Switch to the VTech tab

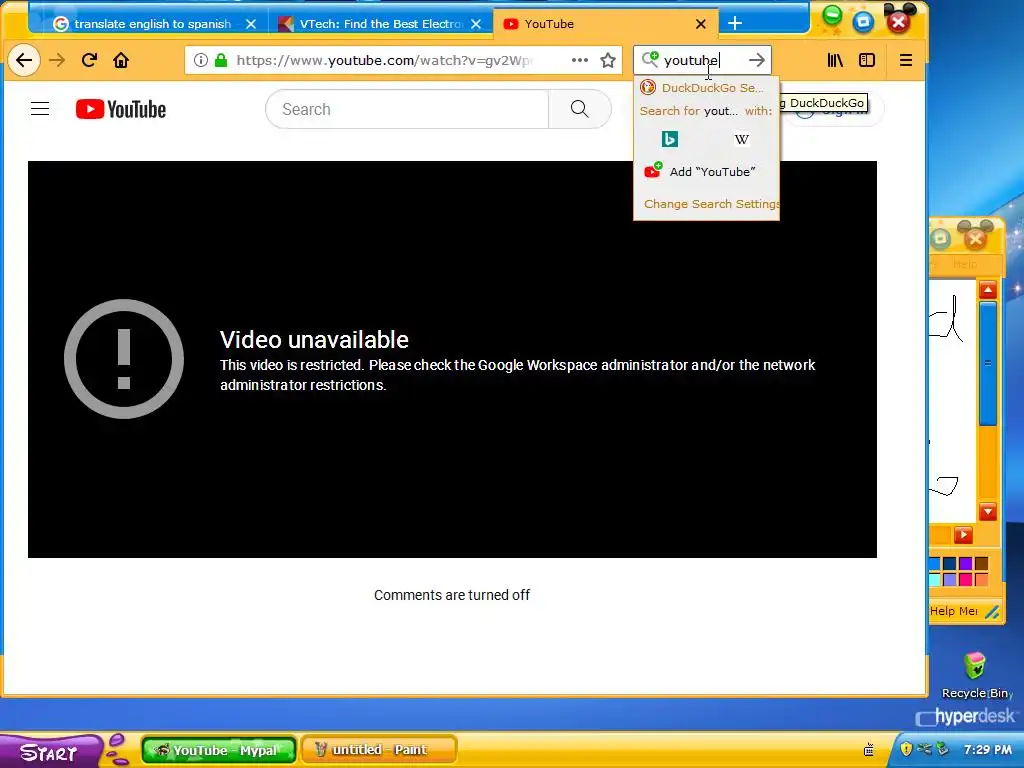(380, 24)
